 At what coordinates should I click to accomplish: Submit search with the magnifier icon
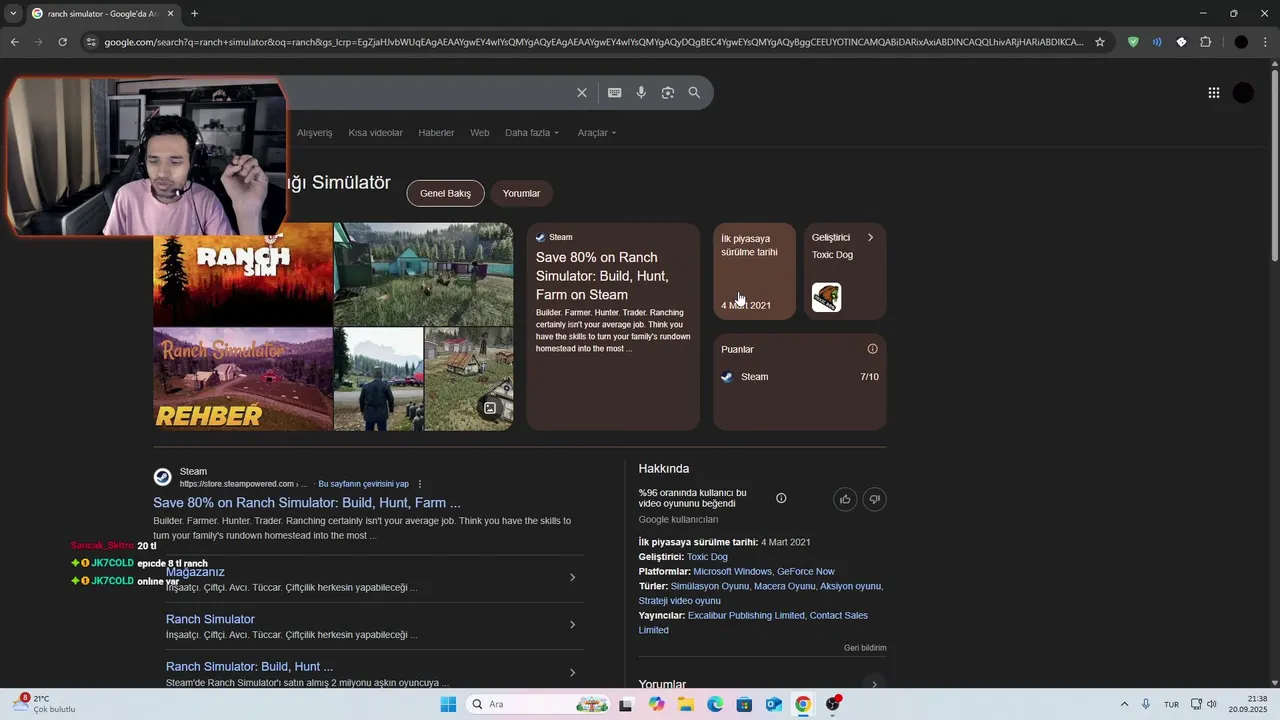(694, 92)
